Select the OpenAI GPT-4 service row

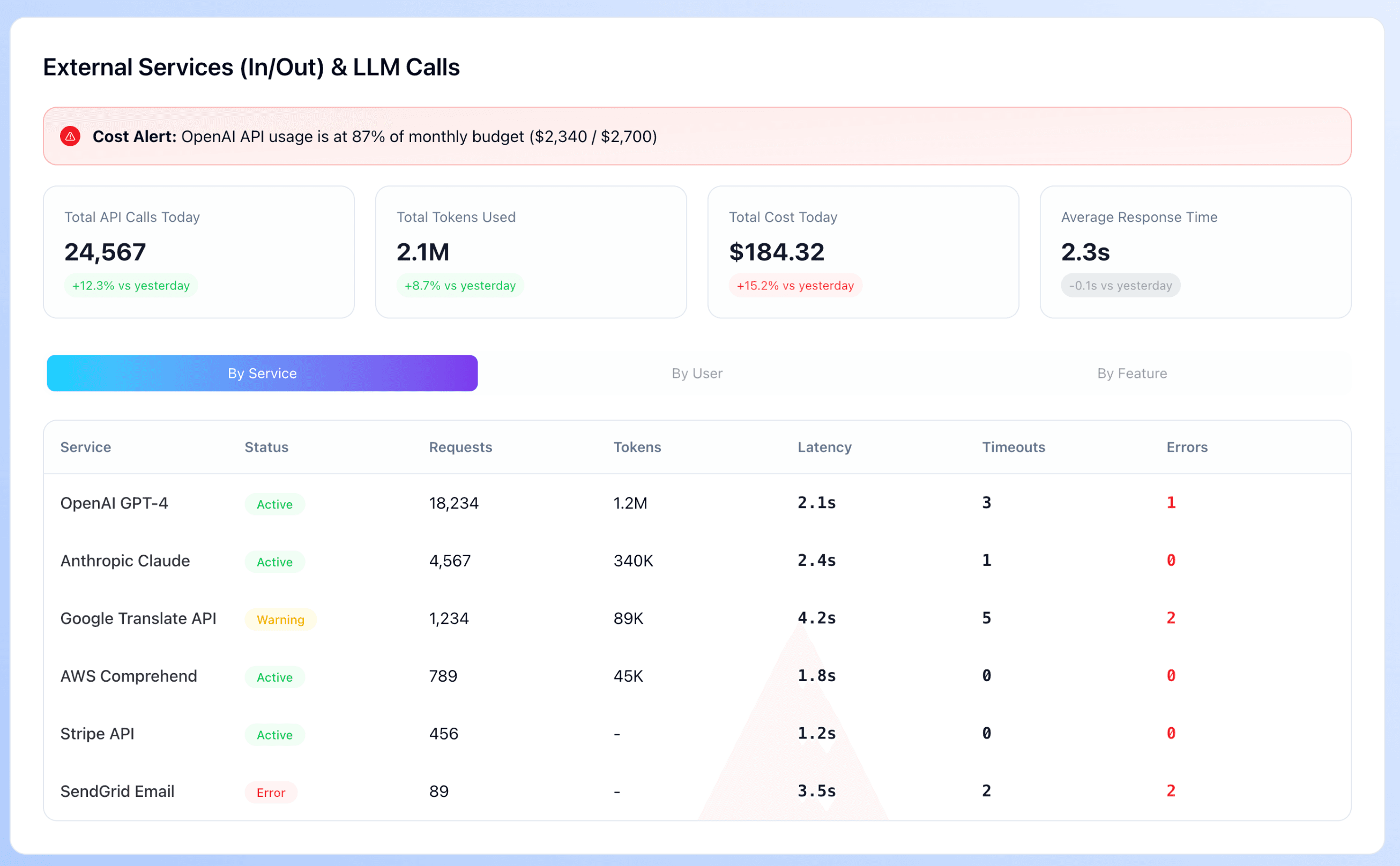click(x=114, y=503)
